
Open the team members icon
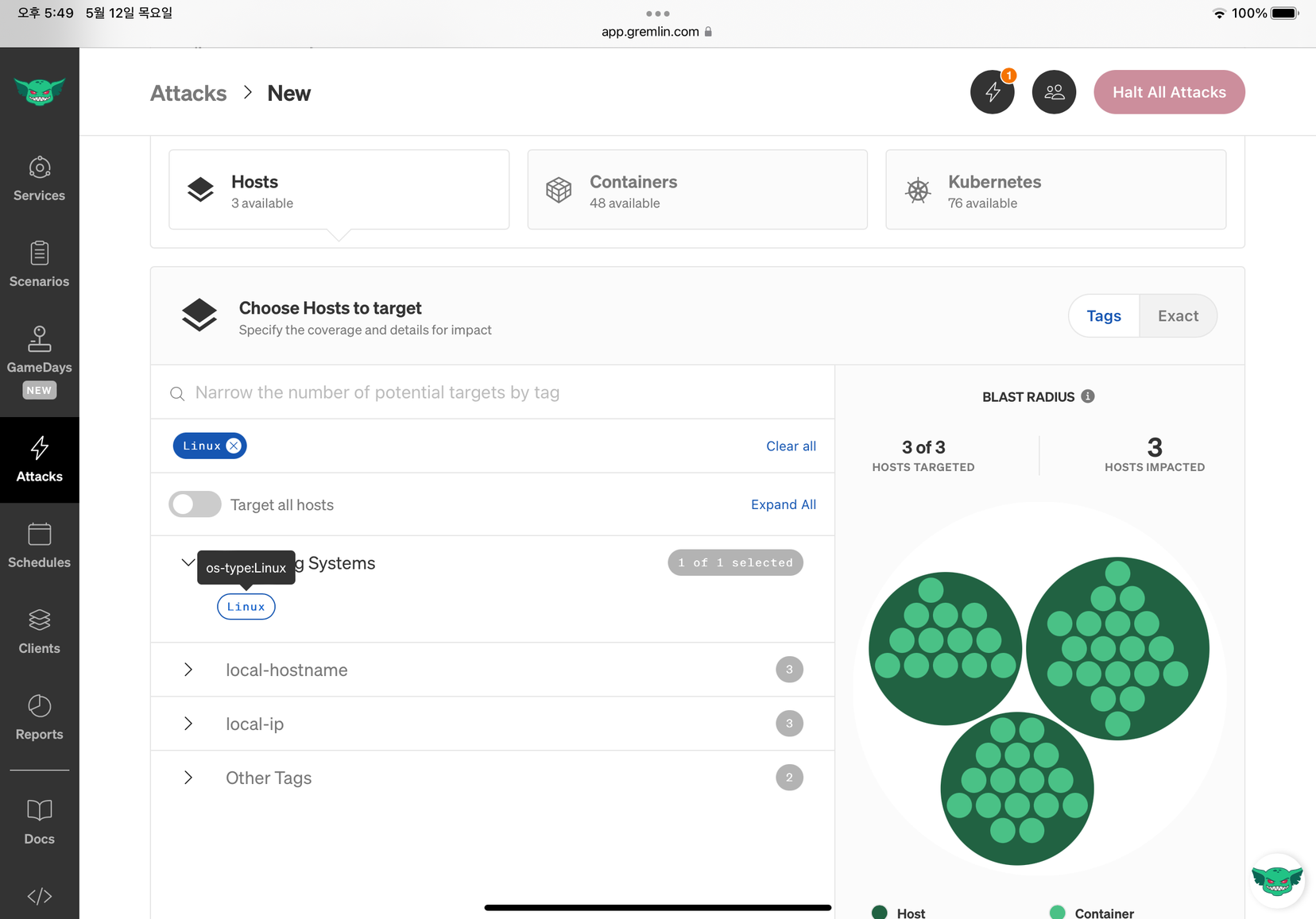pos(1054,92)
